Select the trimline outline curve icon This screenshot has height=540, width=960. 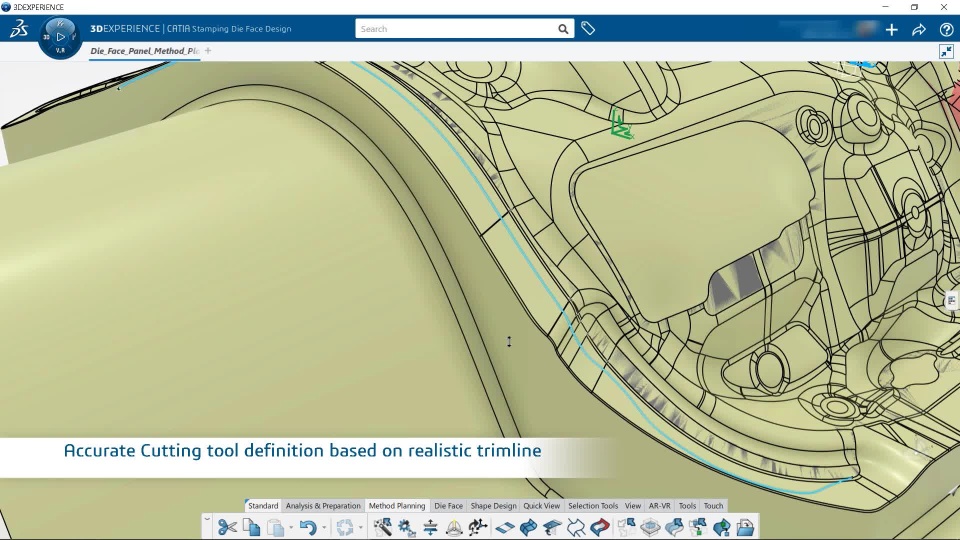coord(576,527)
